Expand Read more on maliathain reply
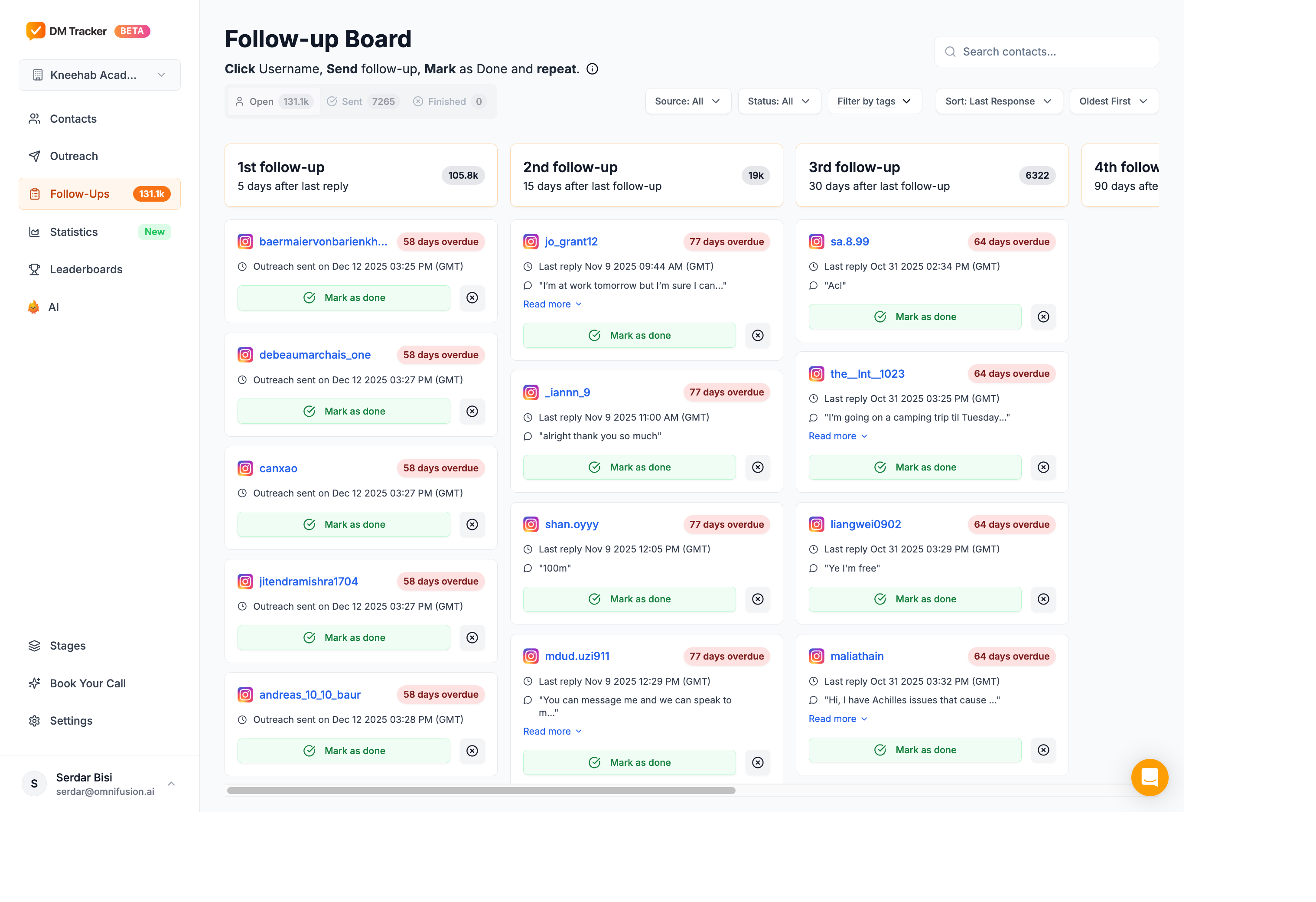The height and width of the screenshot is (902, 1316). 838,719
